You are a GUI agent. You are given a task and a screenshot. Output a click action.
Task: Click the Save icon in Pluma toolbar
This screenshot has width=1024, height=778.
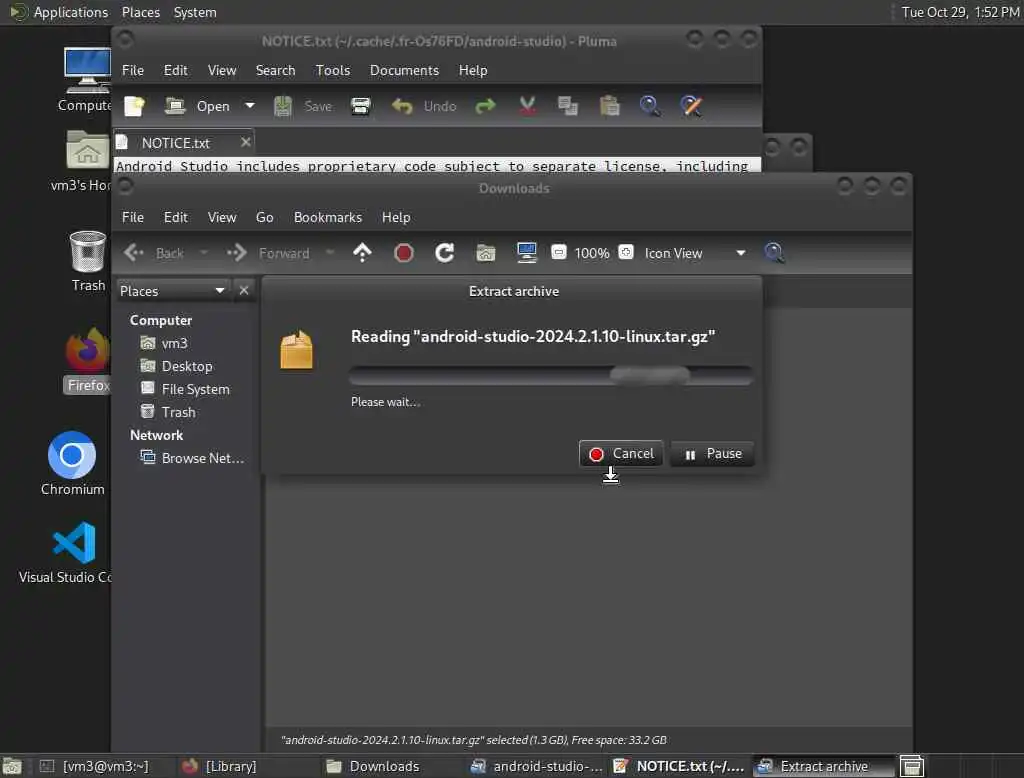coord(282,106)
